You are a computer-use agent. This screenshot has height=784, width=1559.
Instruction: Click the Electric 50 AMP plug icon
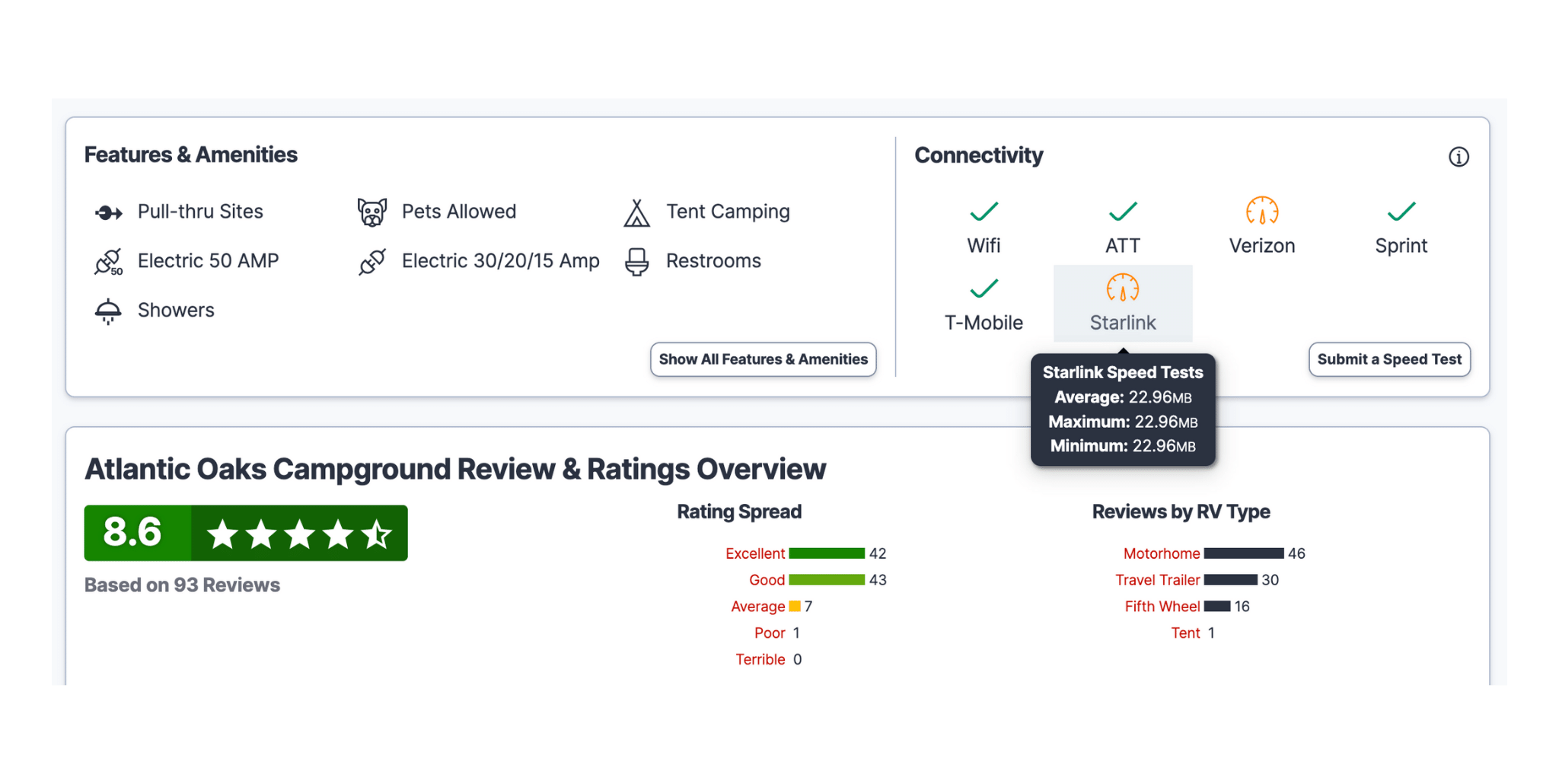pos(108,262)
